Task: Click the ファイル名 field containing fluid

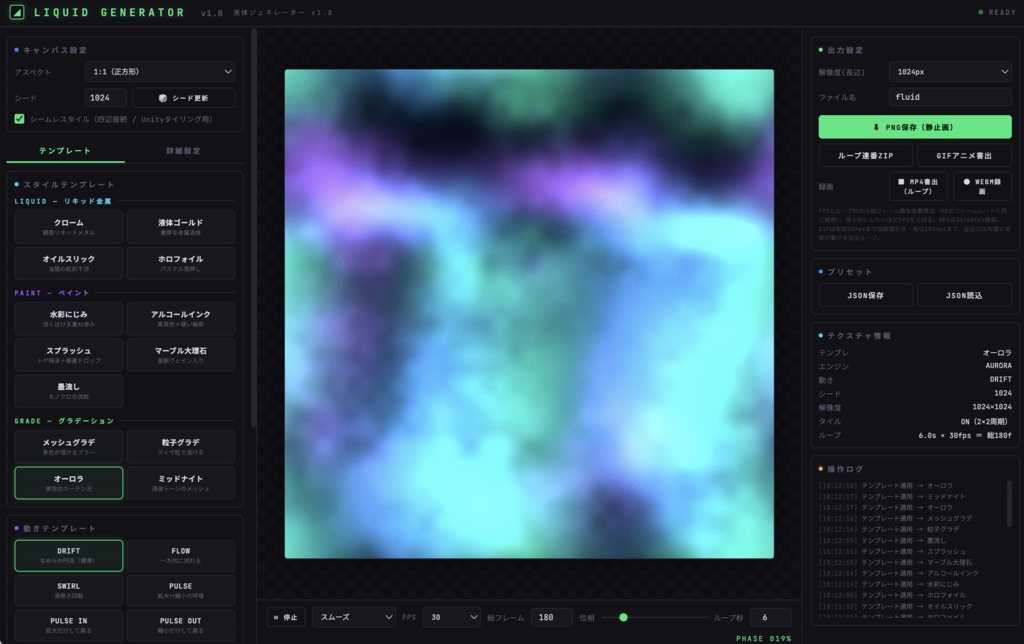Action: (x=950, y=97)
